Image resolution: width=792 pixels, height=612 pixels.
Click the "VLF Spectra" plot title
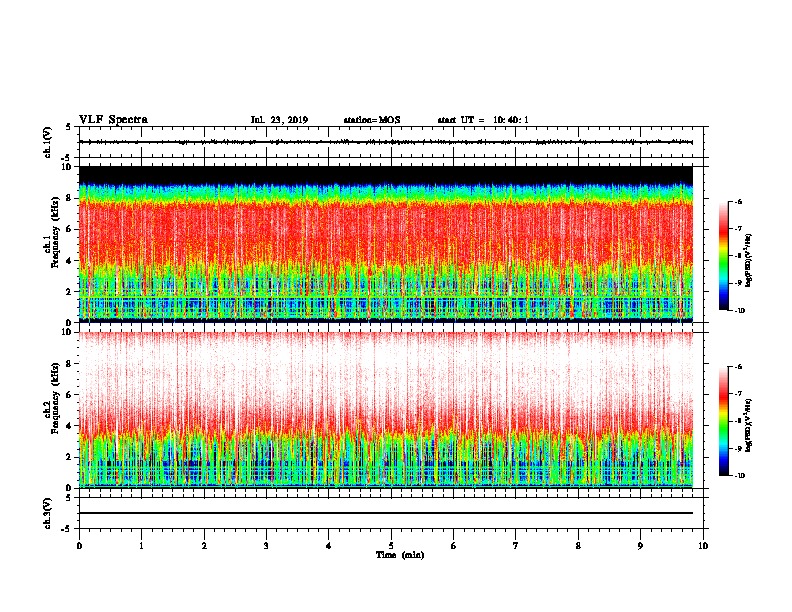[x=113, y=120]
